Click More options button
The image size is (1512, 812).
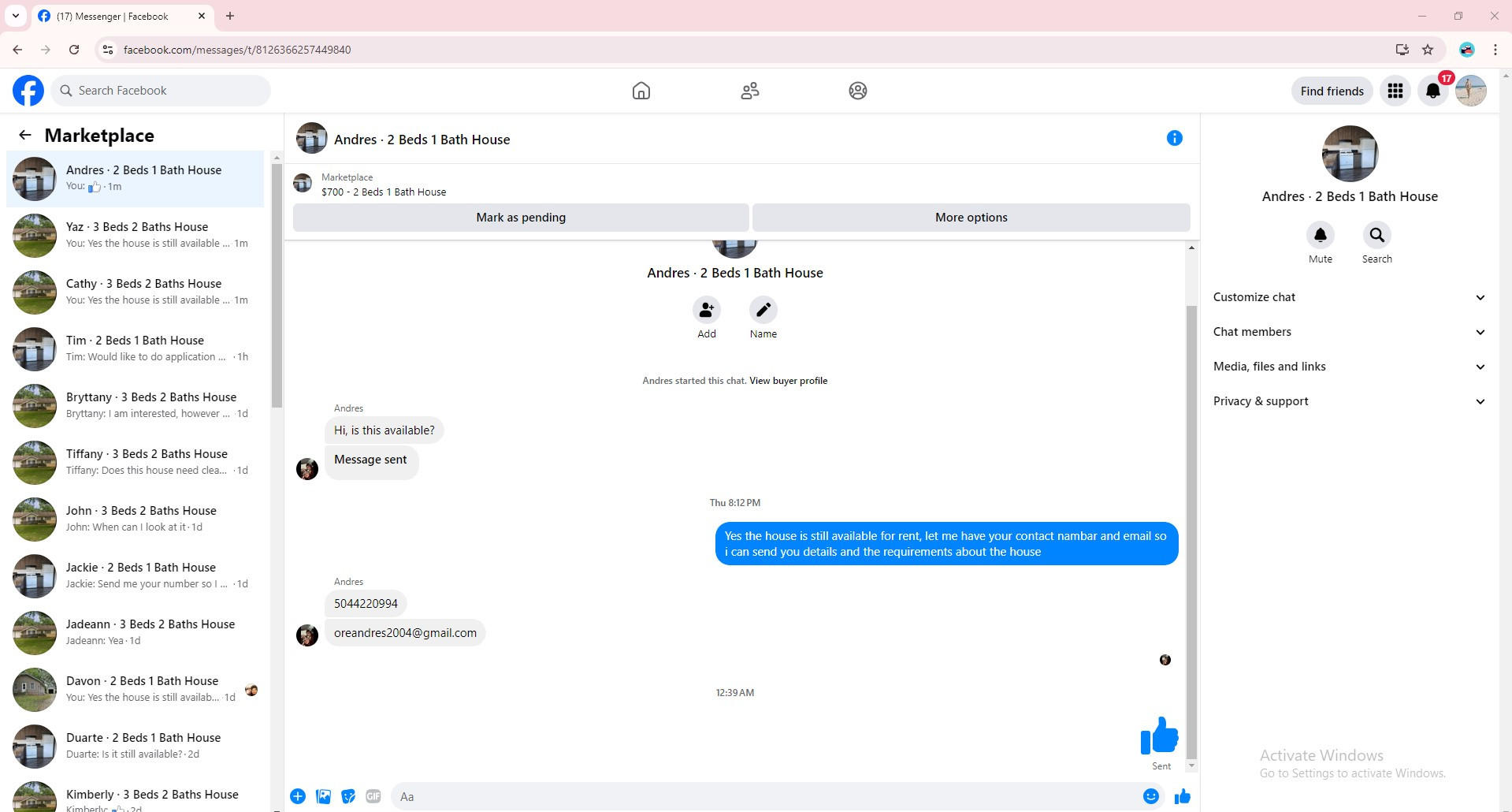971,218
